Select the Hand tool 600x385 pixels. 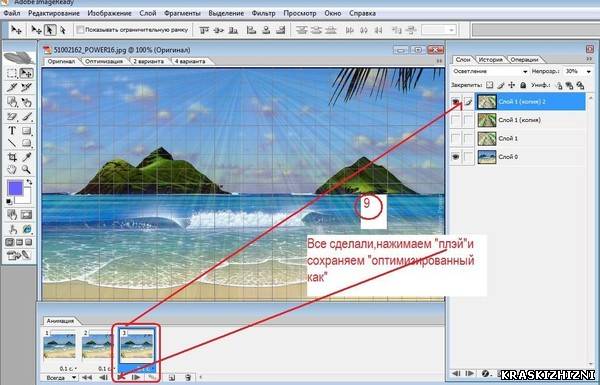click(x=12, y=170)
